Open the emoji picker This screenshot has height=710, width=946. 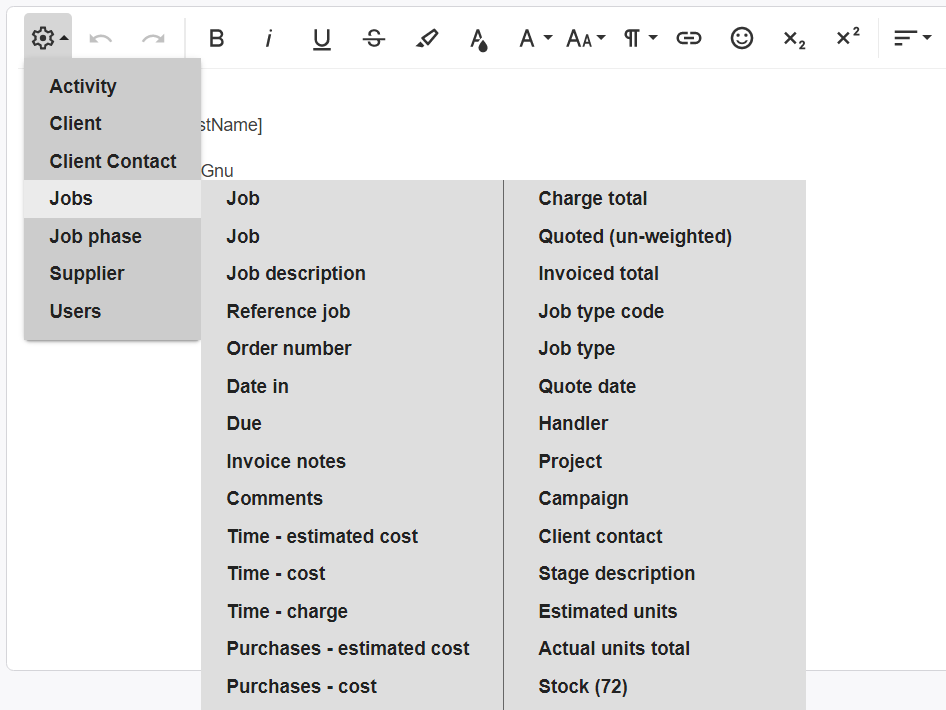coord(741,38)
